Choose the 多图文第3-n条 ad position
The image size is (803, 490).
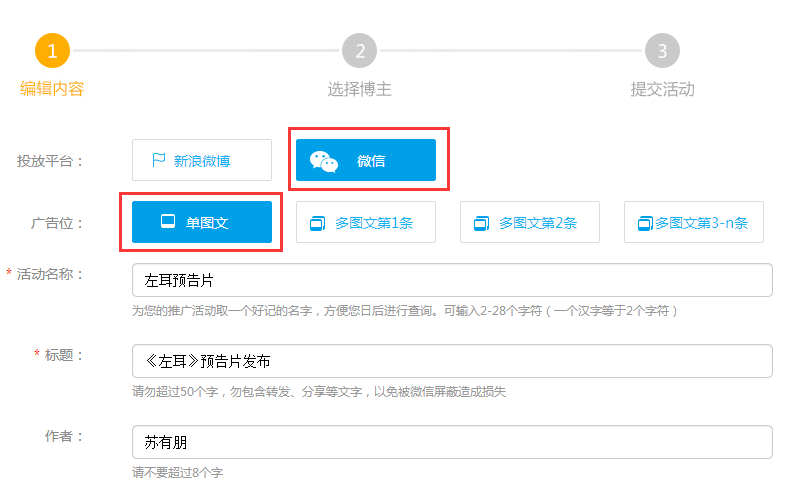pos(694,222)
